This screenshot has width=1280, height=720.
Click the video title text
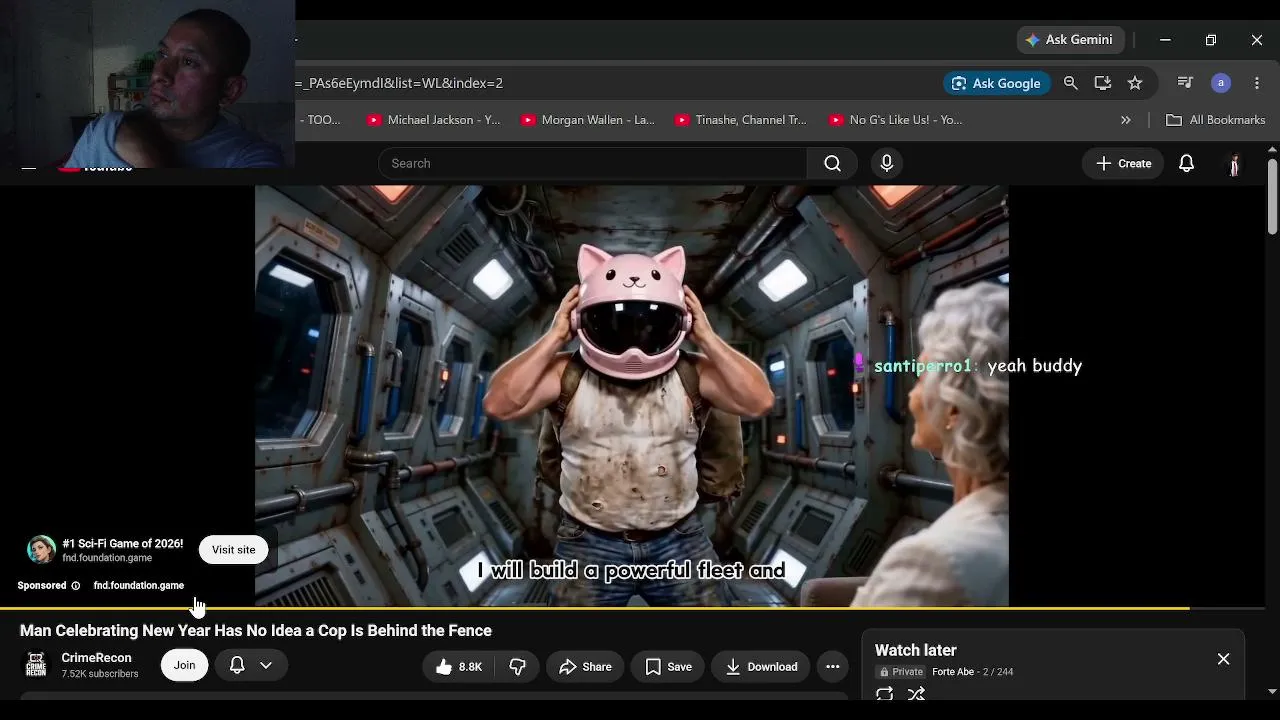click(x=256, y=631)
